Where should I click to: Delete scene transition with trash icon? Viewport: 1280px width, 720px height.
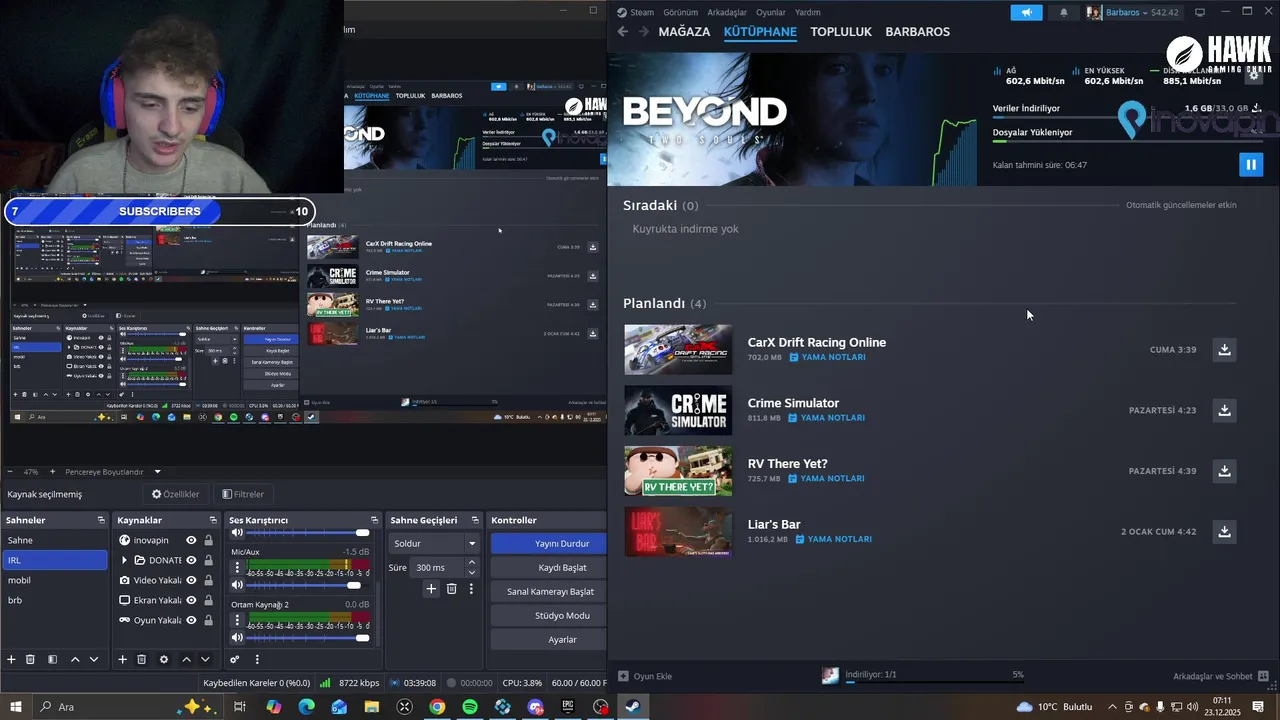coord(451,589)
